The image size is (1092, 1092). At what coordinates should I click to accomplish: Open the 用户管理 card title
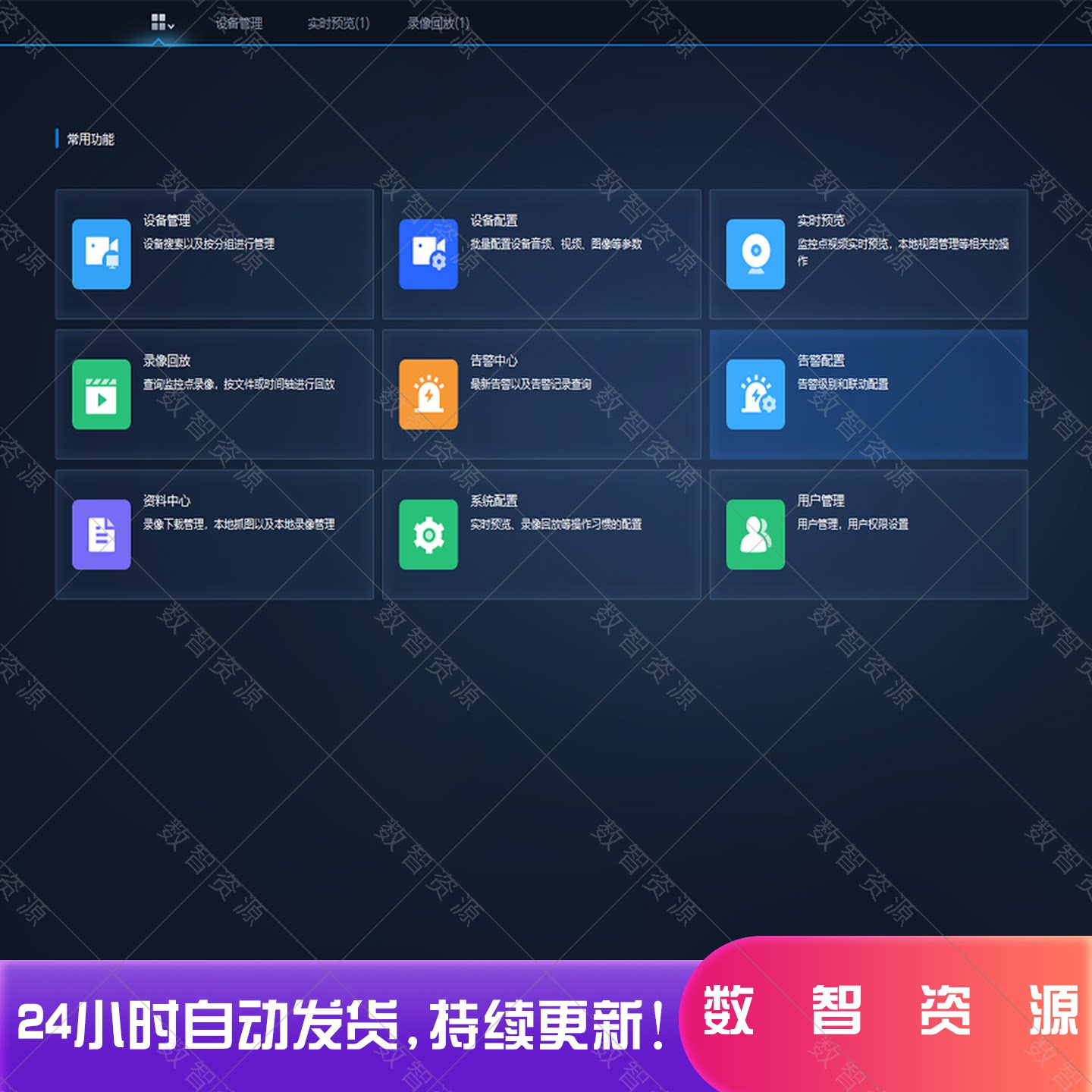pyautogui.click(x=821, y=501)
